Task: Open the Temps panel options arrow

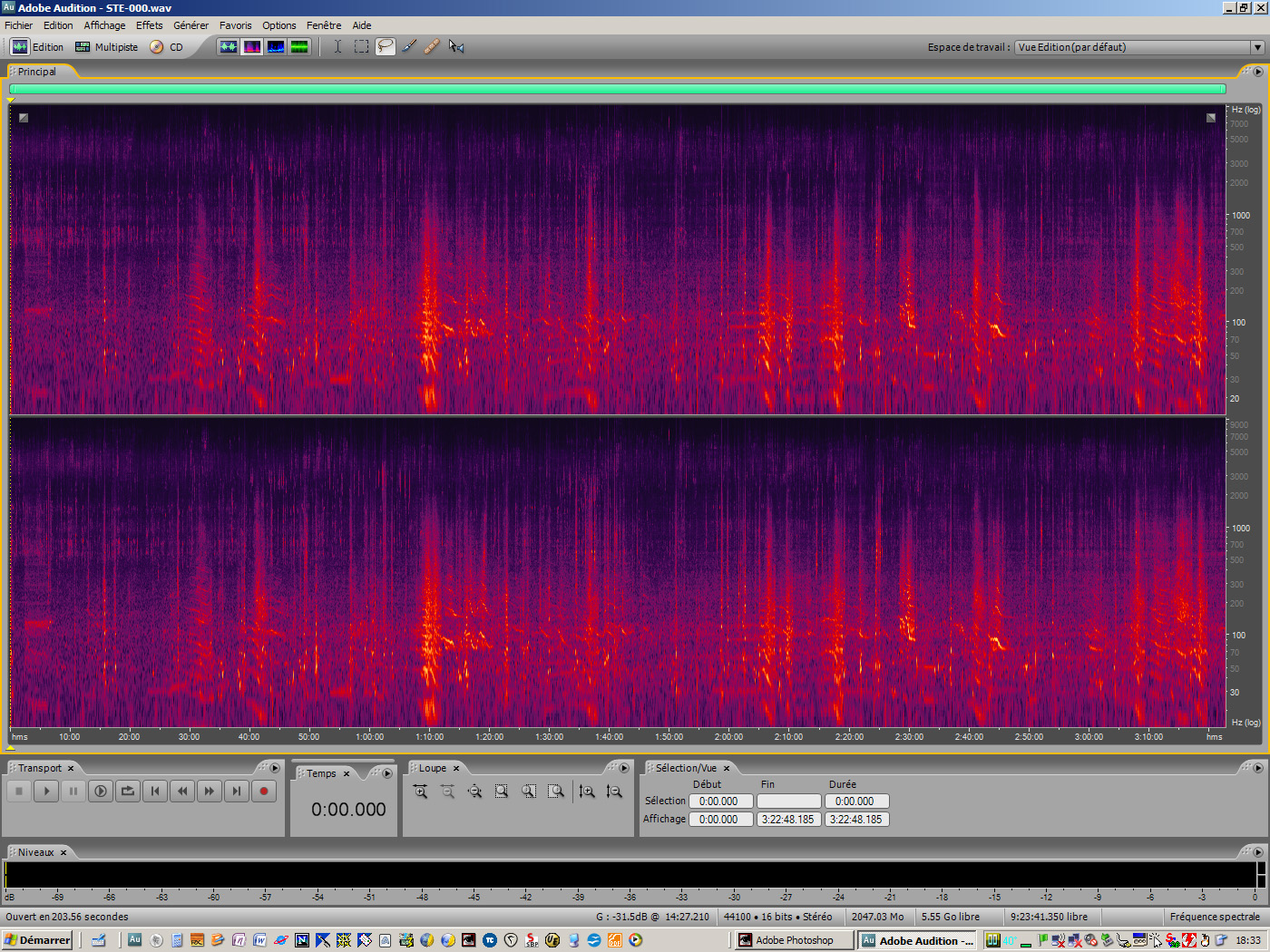Action: [387, 772]
